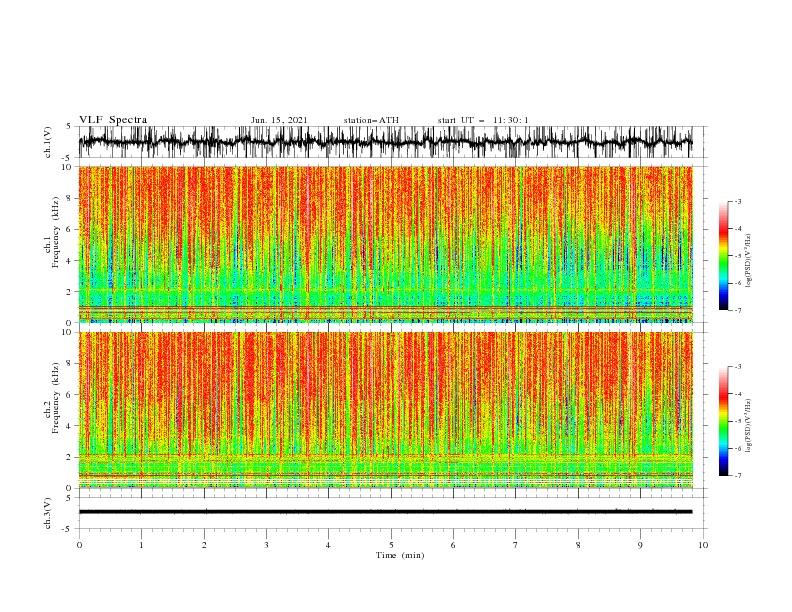The width and height of the screenshot is (792, 612).
Task: Select the date text 'Jun. 15, 2021'
Action: pos(279,120)
